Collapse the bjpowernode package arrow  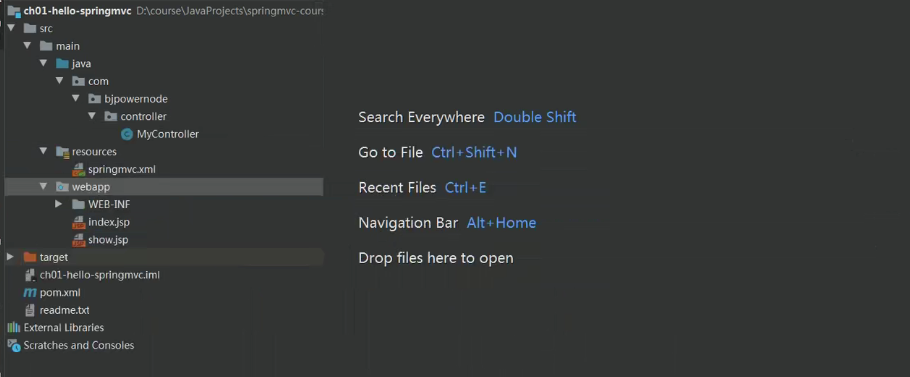pyautogui.click(x=76, y=98)
